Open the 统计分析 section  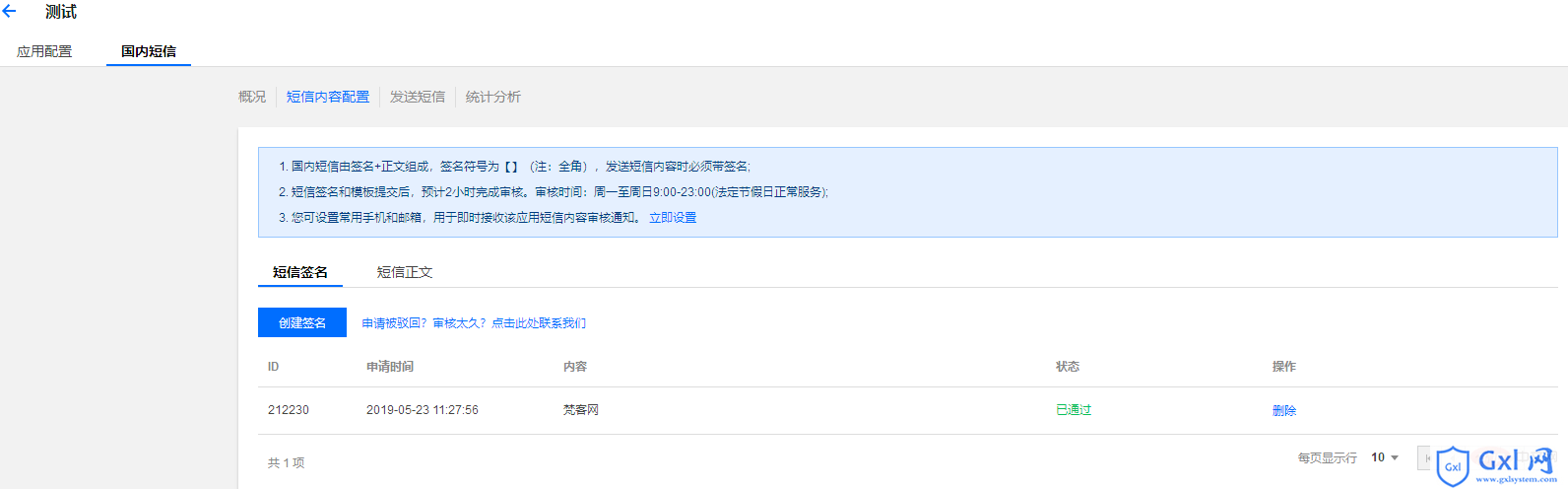(493, 97)
